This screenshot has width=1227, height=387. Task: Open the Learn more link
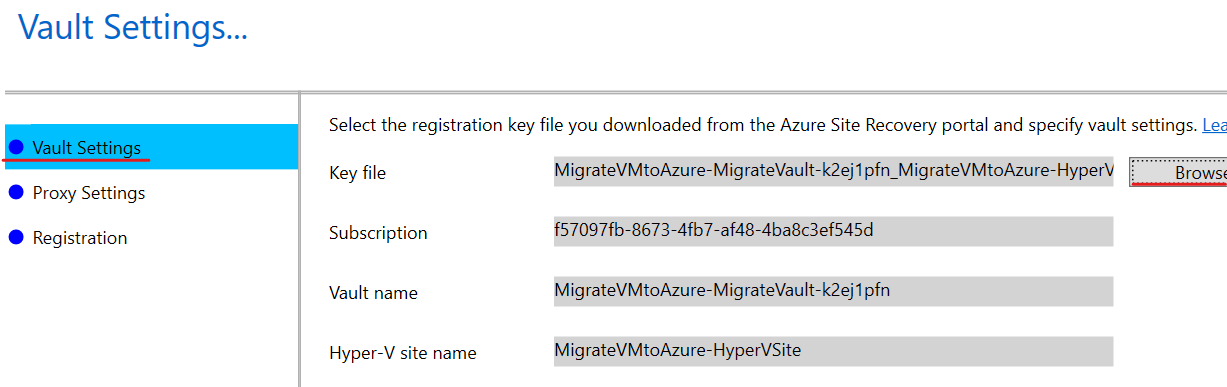click(1214, 125)
